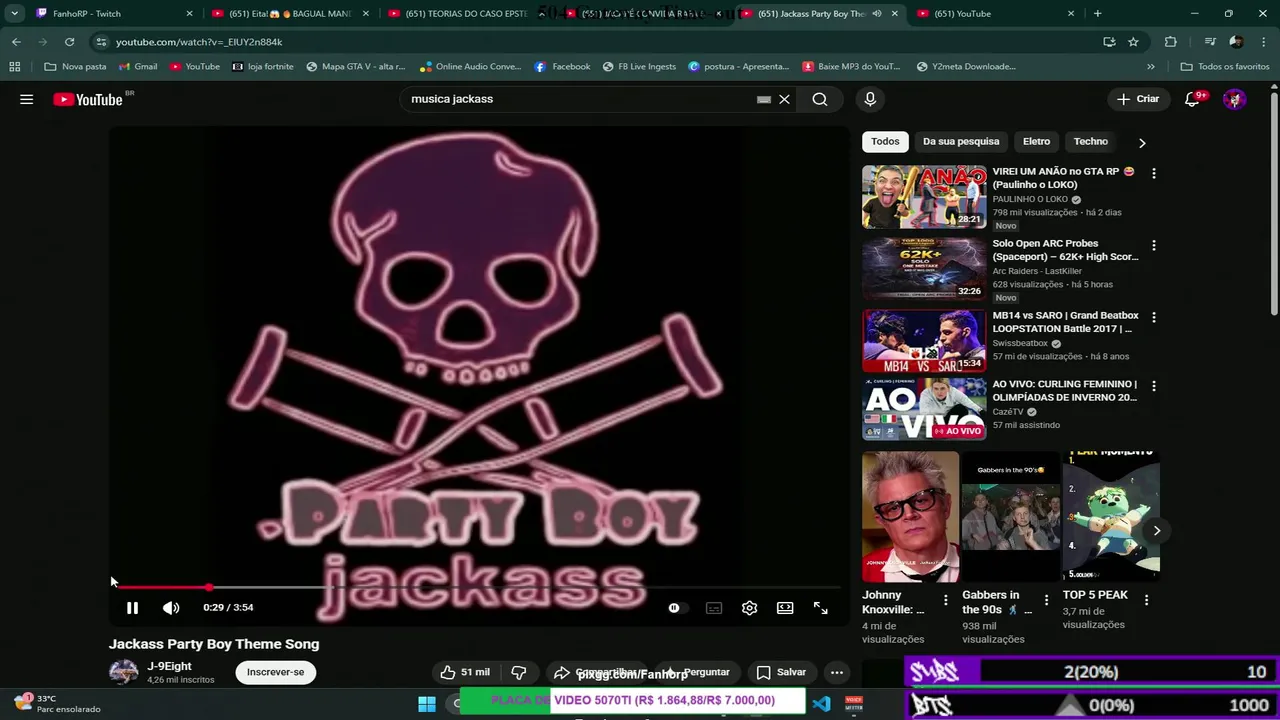Switch to theater mode icon
This screenshot has width=1280, height=720.
point(785,607)
